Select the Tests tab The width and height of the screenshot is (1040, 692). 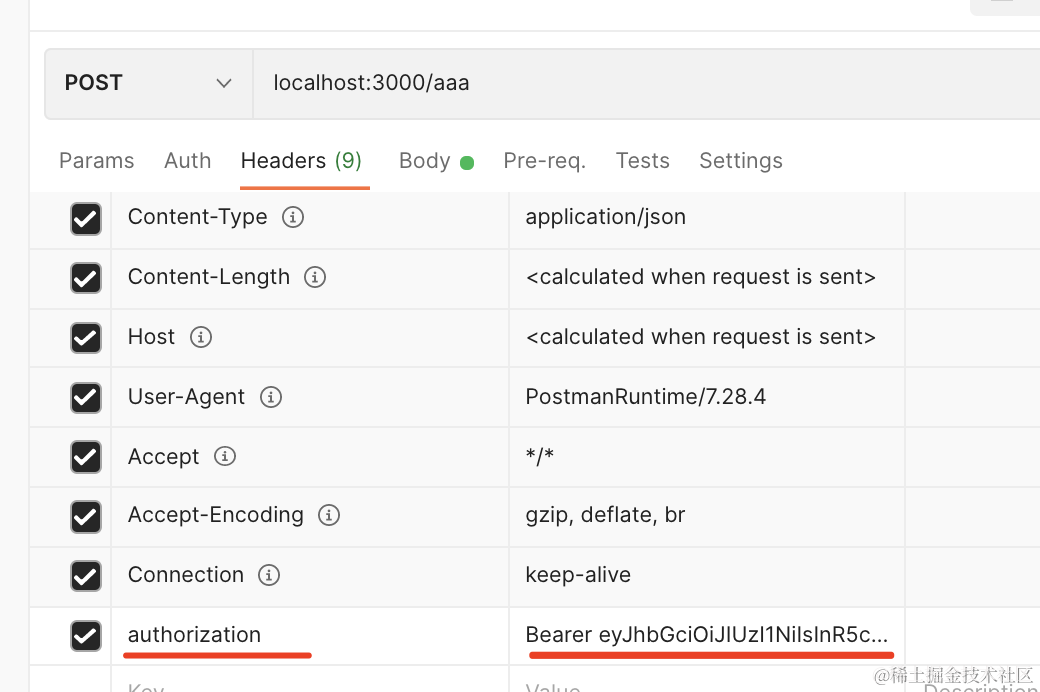[x=642, y=161]
